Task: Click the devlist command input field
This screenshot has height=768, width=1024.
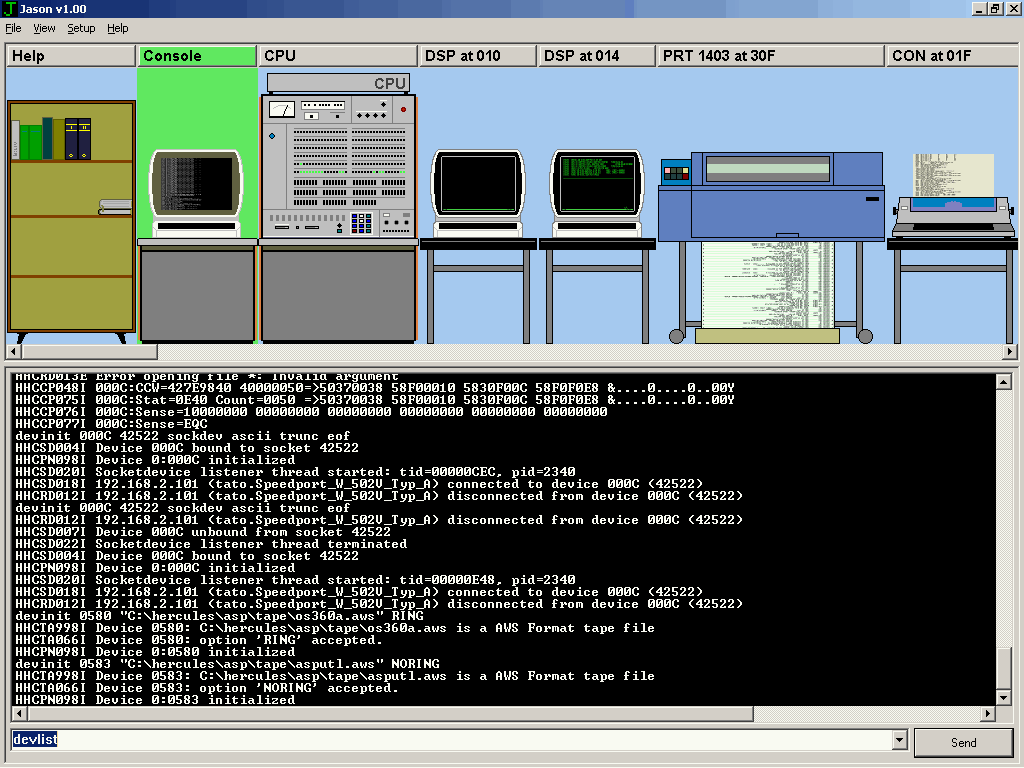Action: 450,741
